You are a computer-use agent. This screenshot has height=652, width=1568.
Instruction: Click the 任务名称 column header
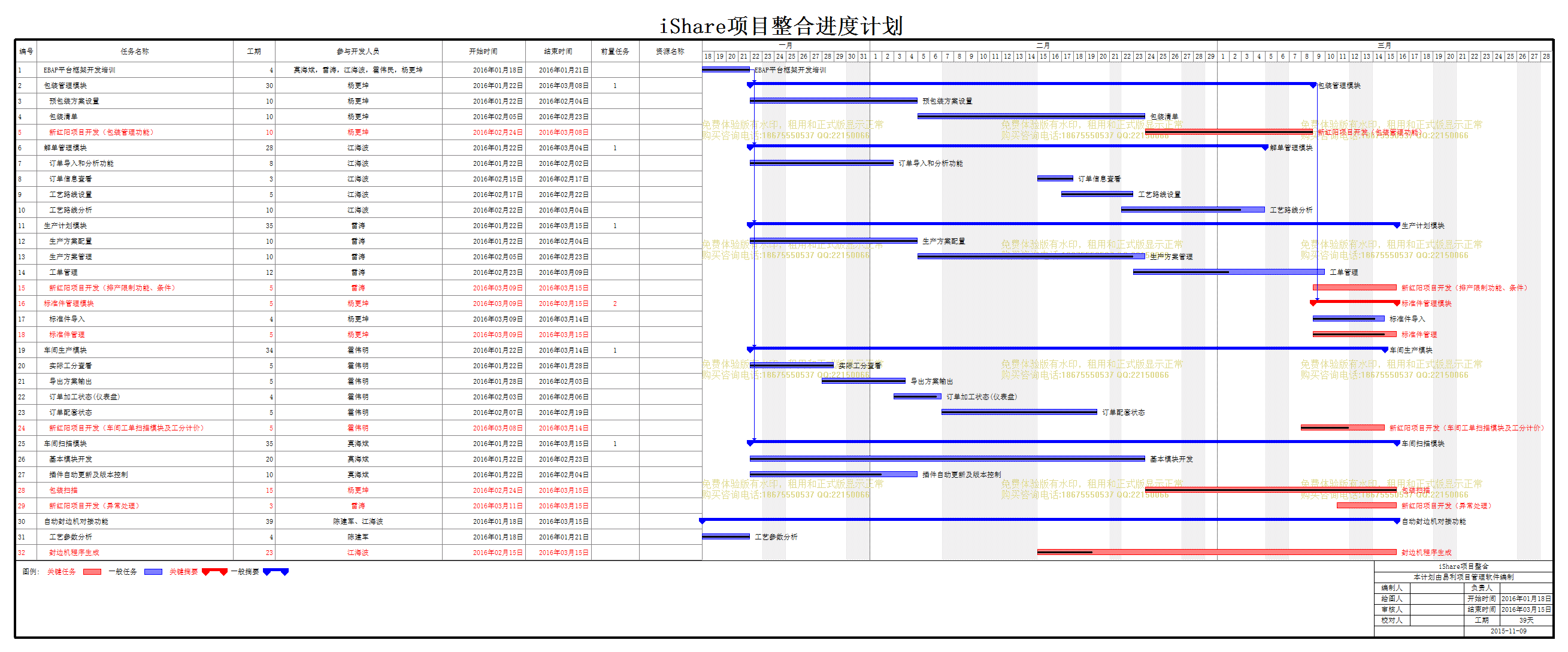[135, 51]
